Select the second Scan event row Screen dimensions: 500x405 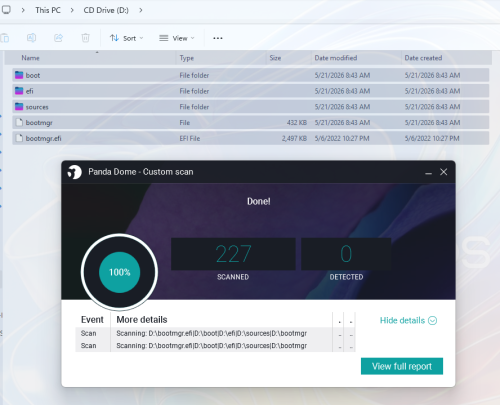tap(215, 346)
